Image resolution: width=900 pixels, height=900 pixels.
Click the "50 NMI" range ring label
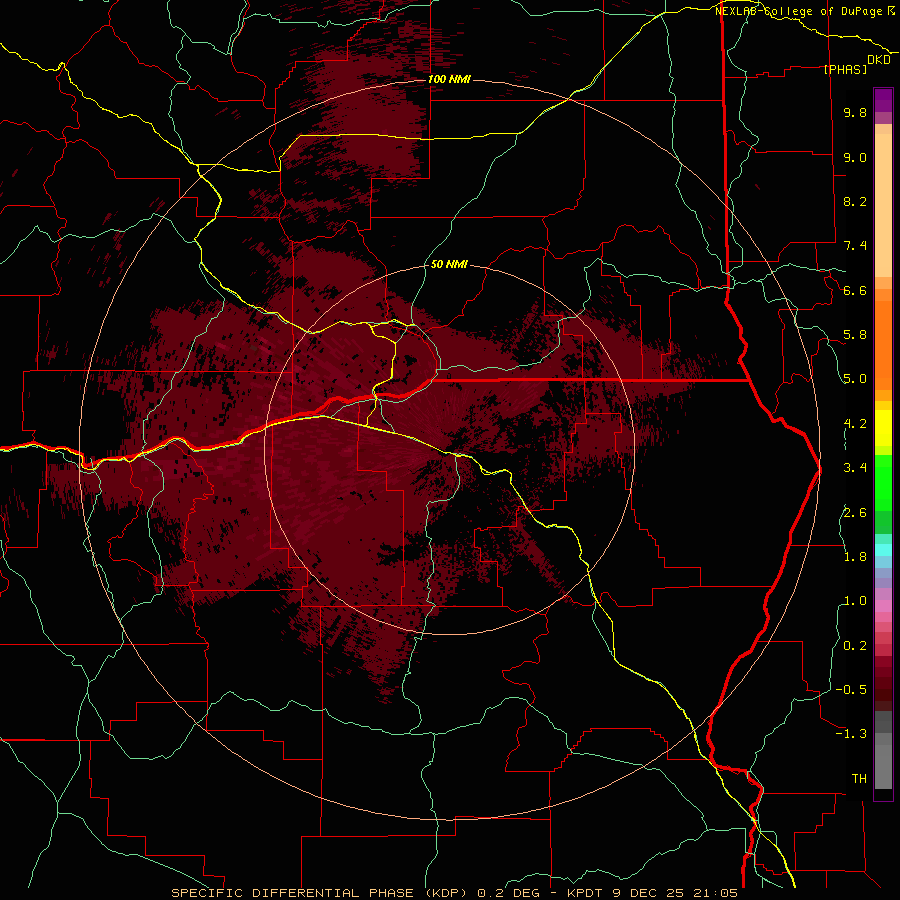point(449,264)
